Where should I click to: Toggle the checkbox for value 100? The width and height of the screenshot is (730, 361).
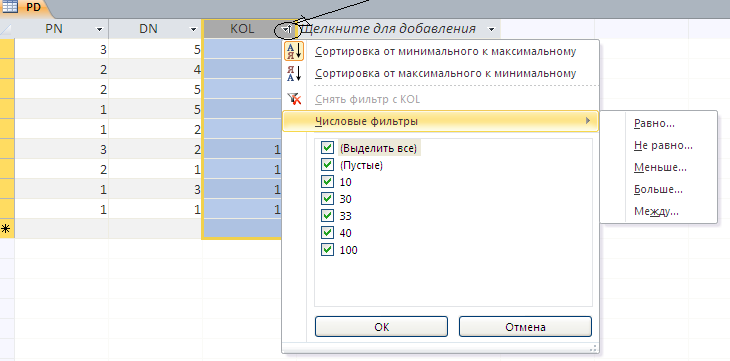(x=327, y=250)
